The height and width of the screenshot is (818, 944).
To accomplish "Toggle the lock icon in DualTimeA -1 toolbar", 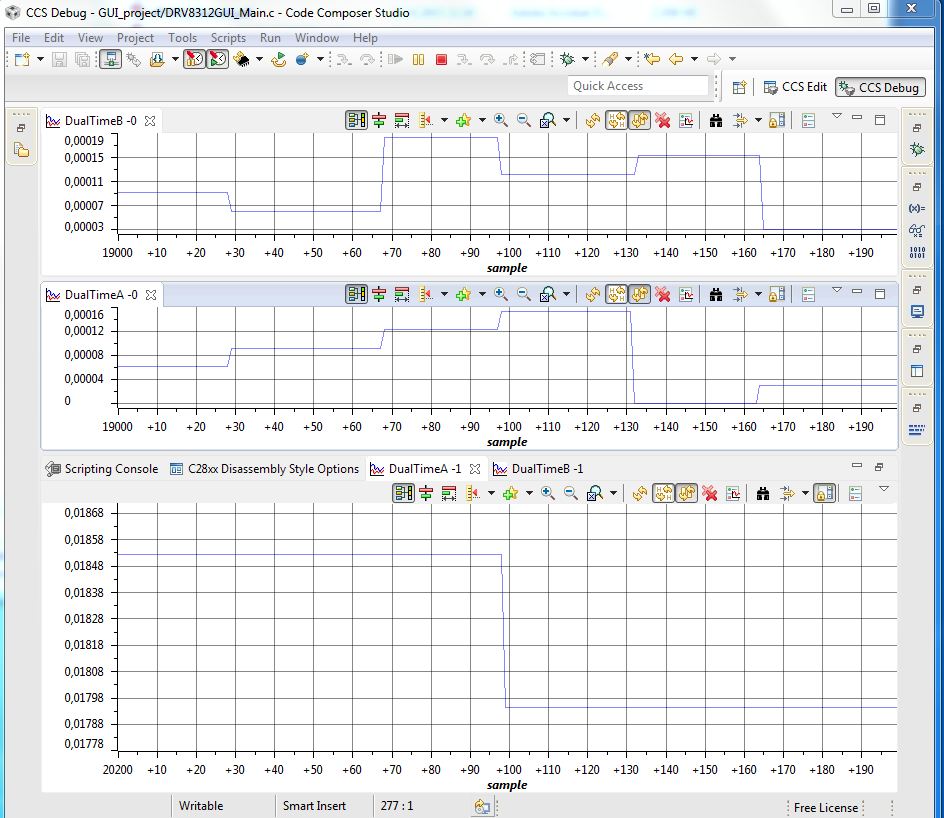I will click(x=824, y=494).
